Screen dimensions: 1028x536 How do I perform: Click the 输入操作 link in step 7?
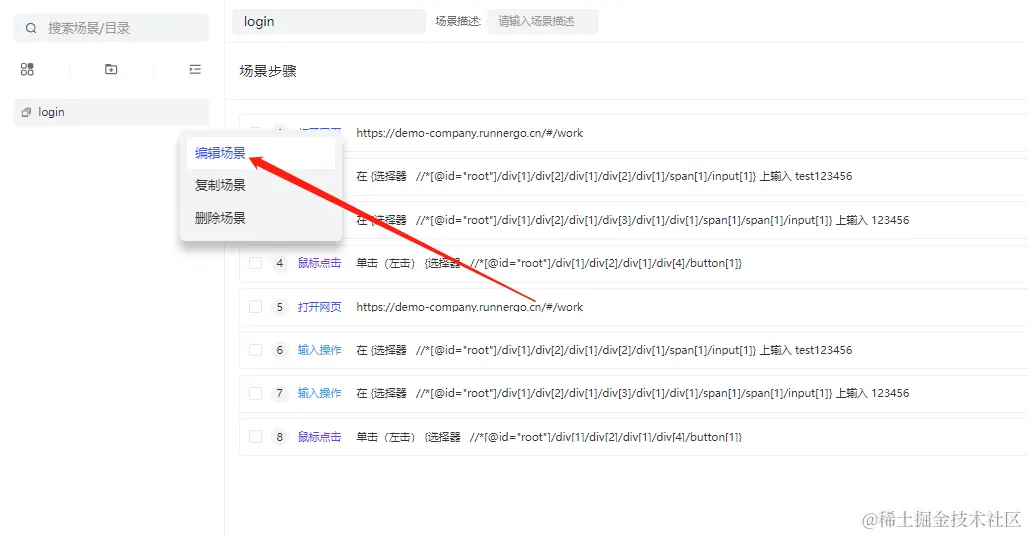pos(319,393)
